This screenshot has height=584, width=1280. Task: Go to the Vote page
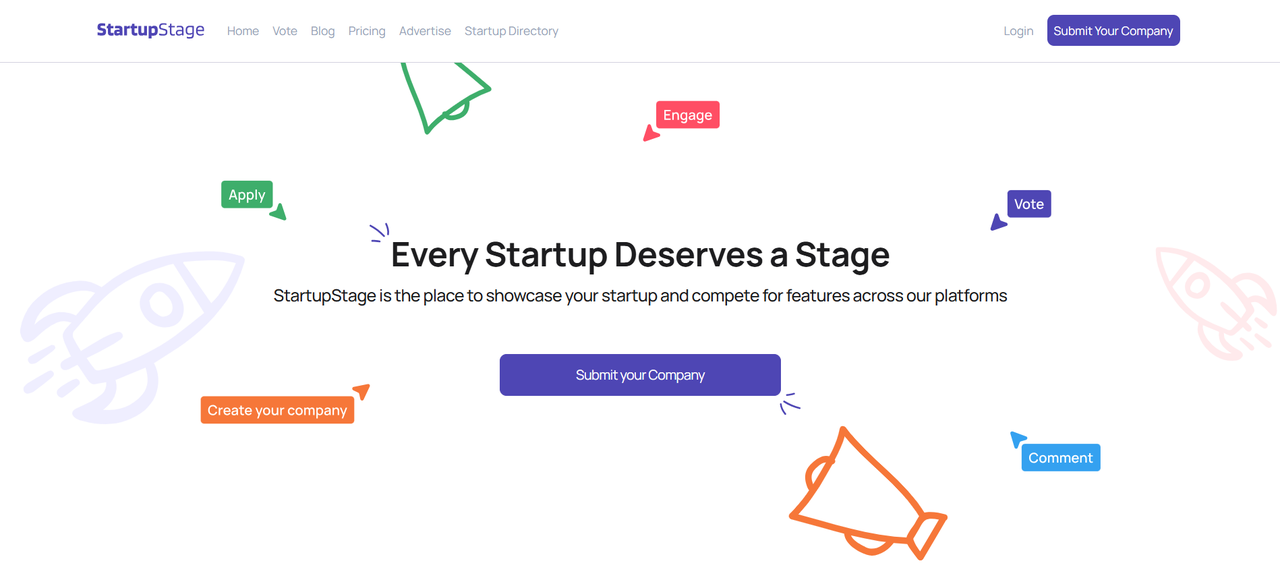(285, 31)
